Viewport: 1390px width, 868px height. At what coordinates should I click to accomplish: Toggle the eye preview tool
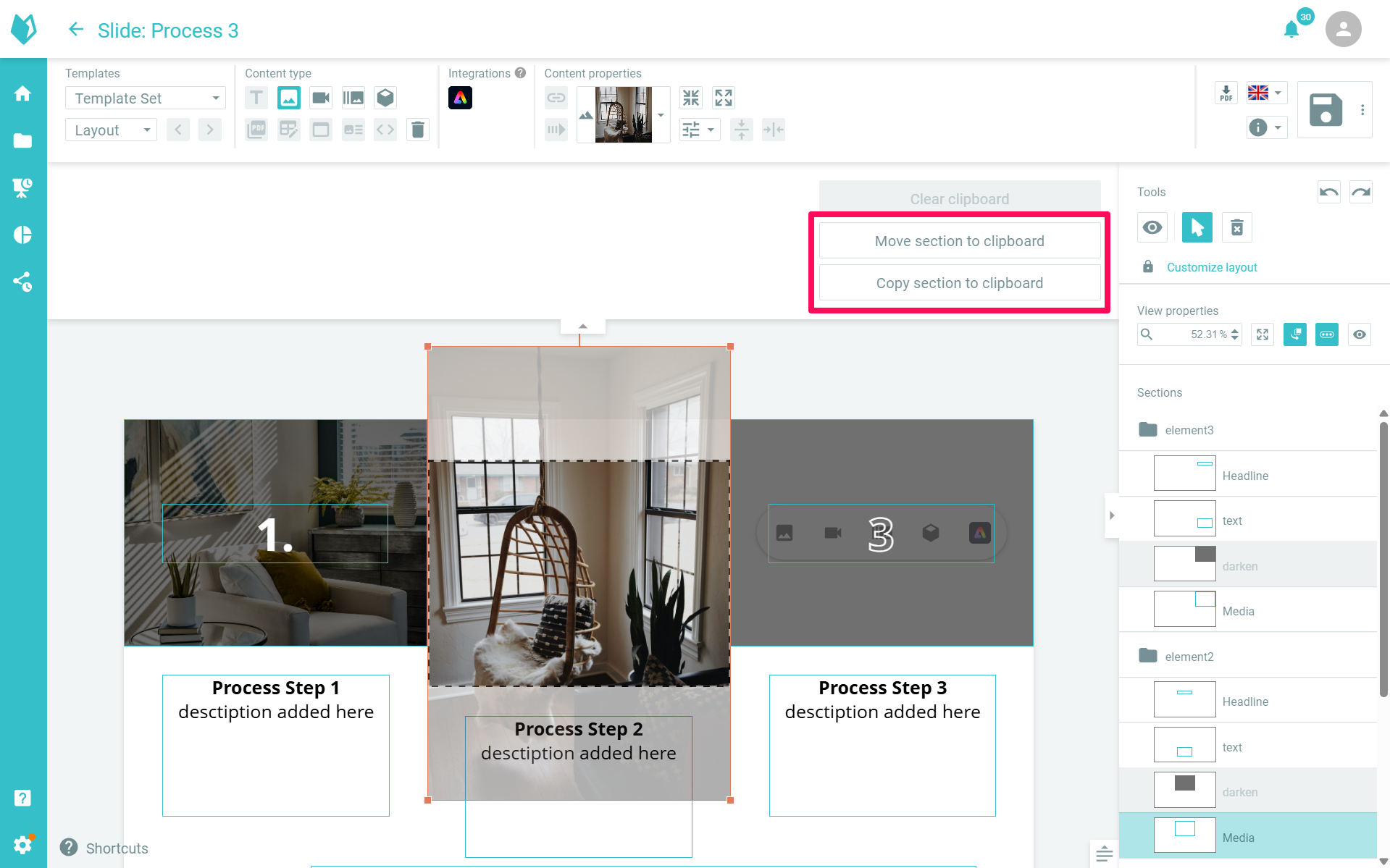tap(1152, 227)
